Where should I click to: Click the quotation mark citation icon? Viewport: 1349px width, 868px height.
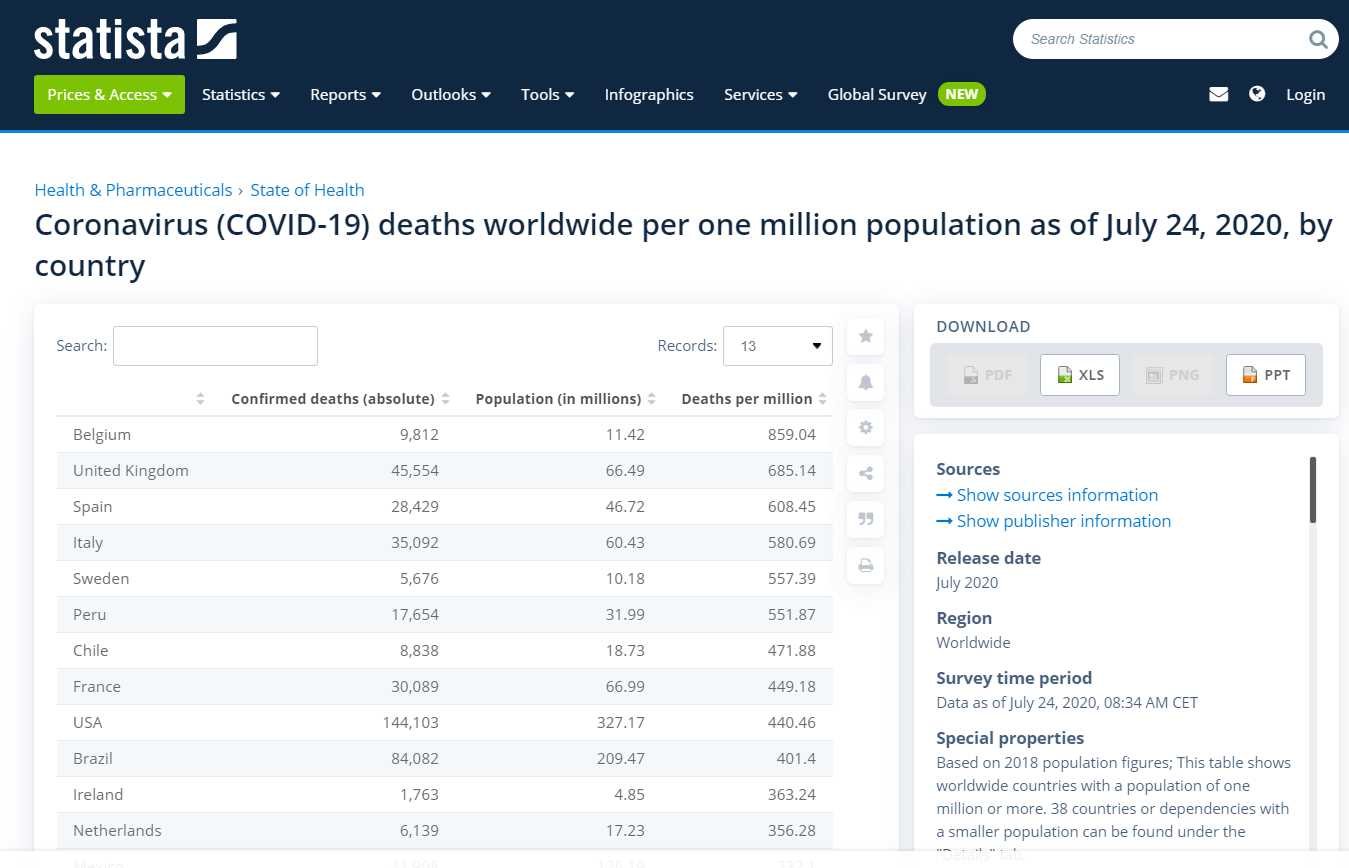(x=865, y=519)
